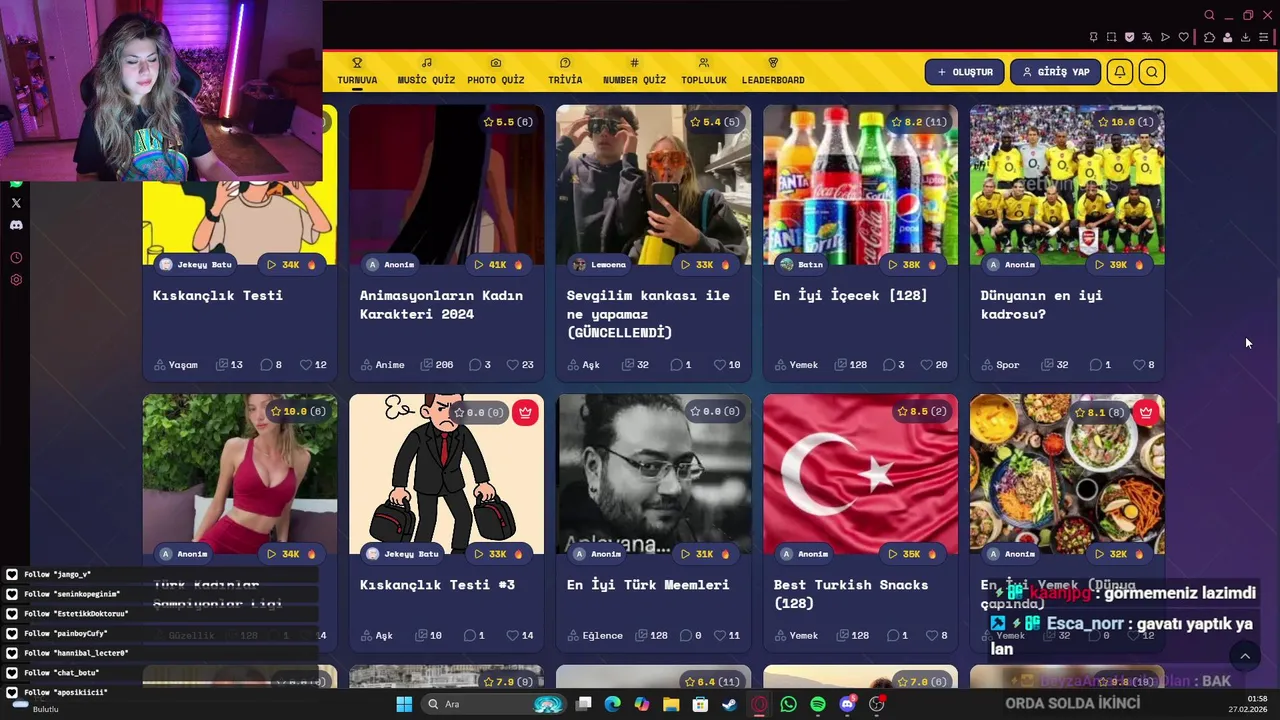Open the Opera account profile icon

[1227, 37]
